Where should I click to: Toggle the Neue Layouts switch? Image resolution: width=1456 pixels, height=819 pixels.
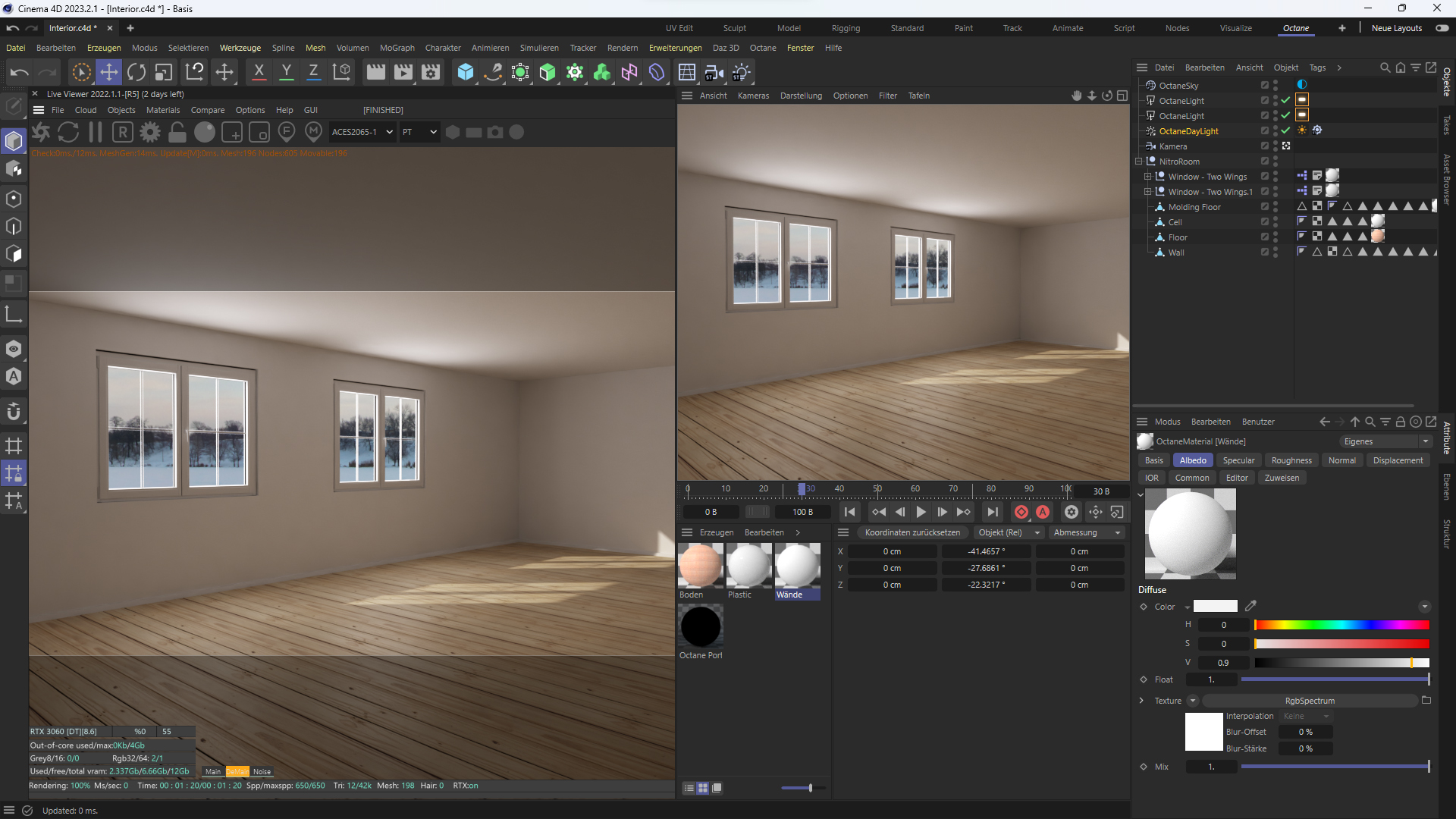(1442, 28)
